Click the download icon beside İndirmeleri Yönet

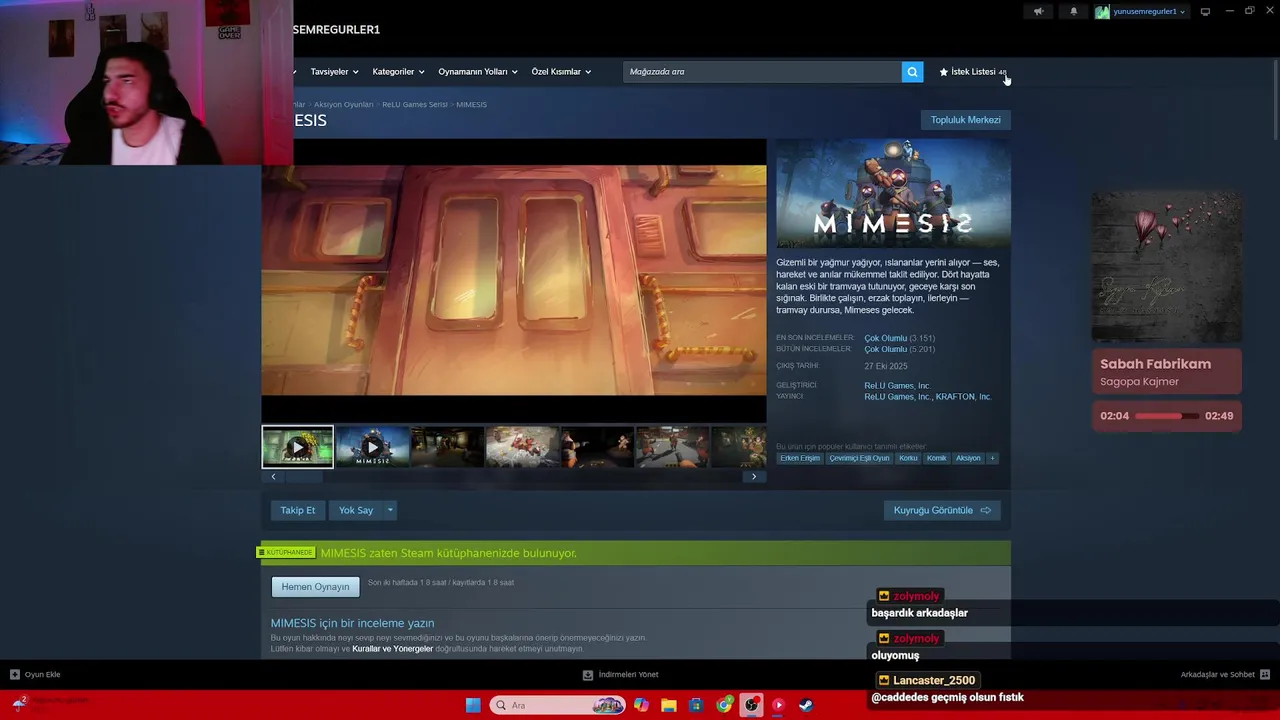click(588, 674)
